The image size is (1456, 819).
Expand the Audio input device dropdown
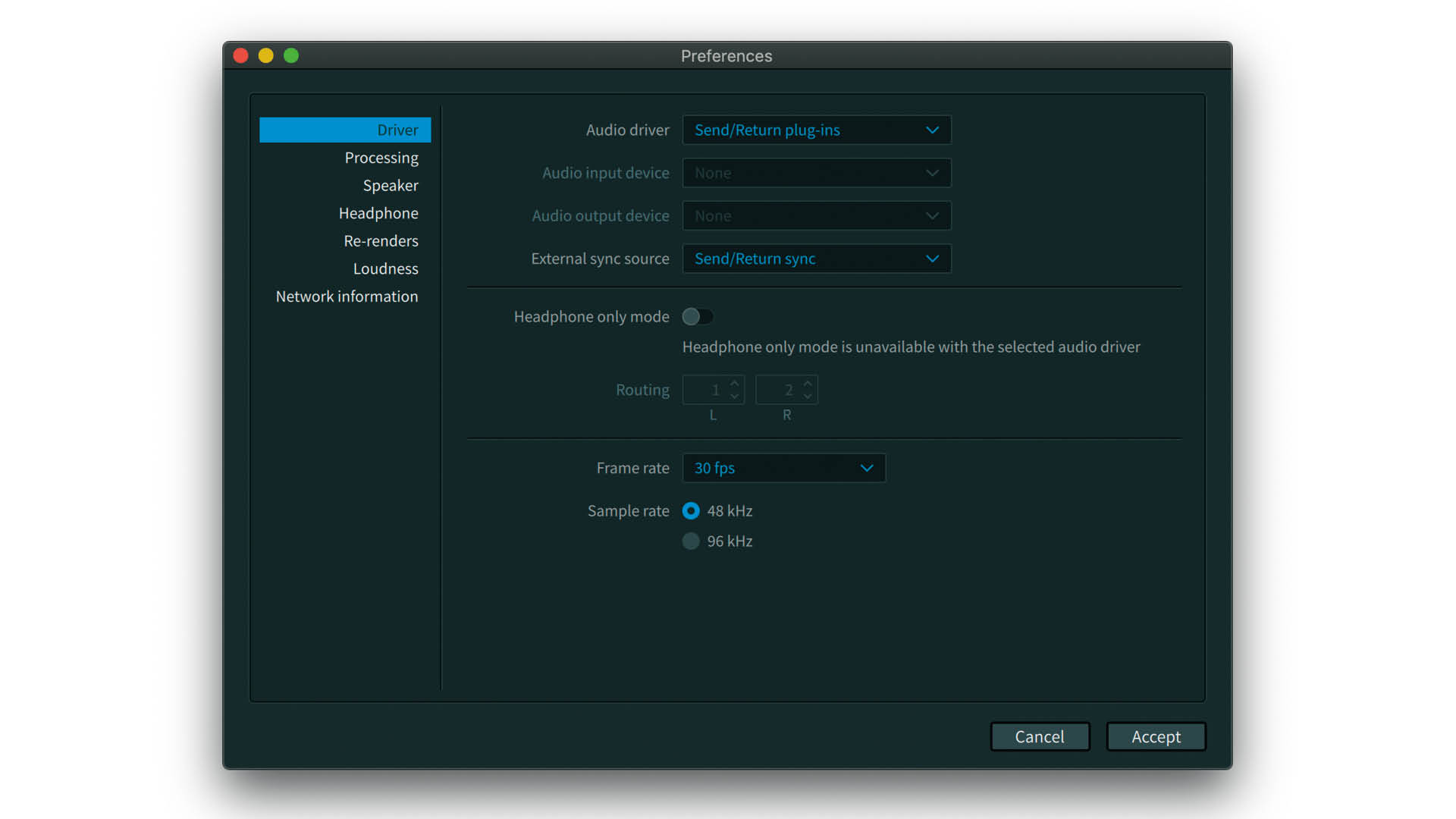(x=817, y=173)
